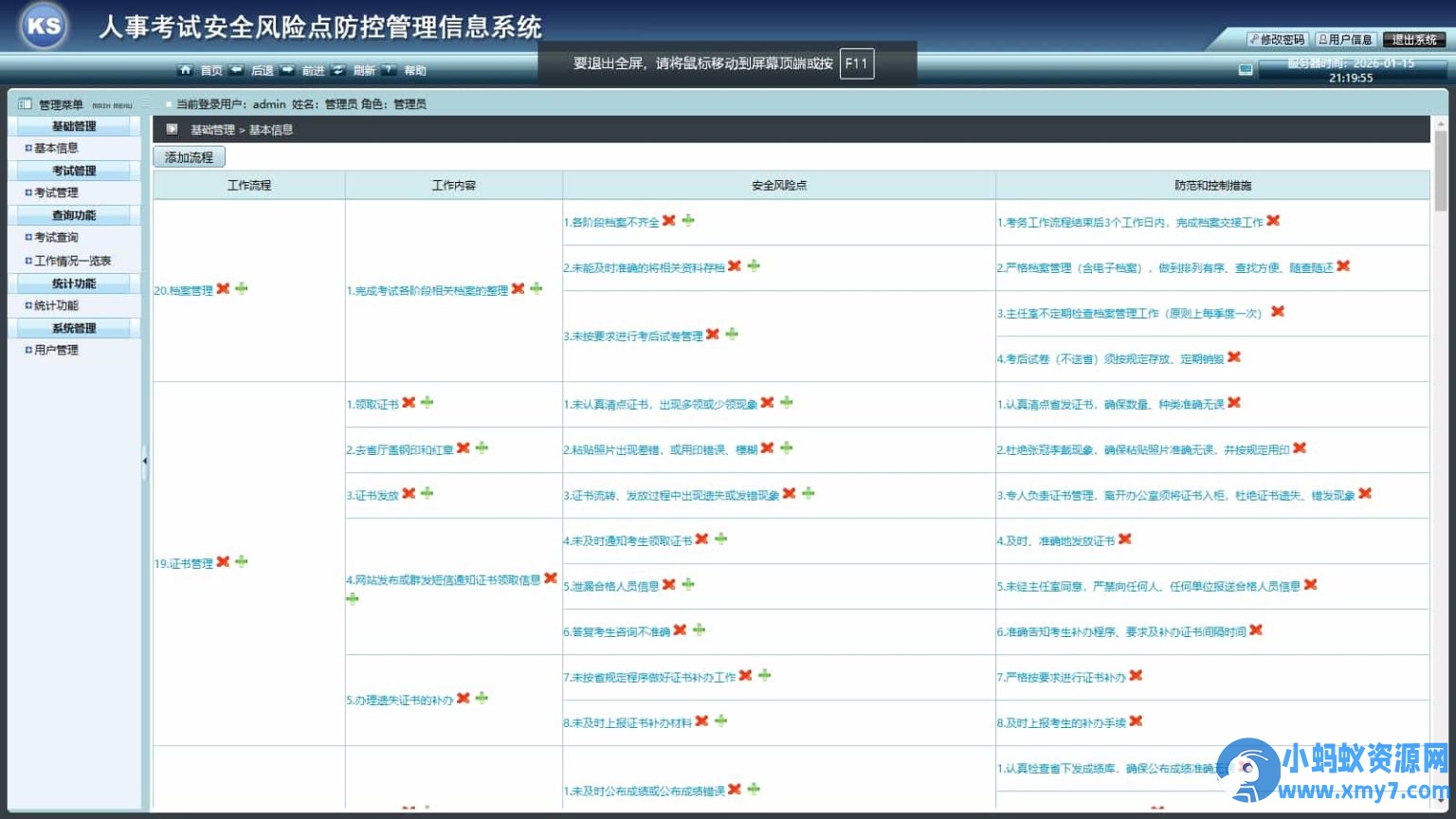The width and height of the screenshot is (1456, 819).
Task: Delete measure 4.及时、准确地发放证书 via red X
Action: 1125,538
